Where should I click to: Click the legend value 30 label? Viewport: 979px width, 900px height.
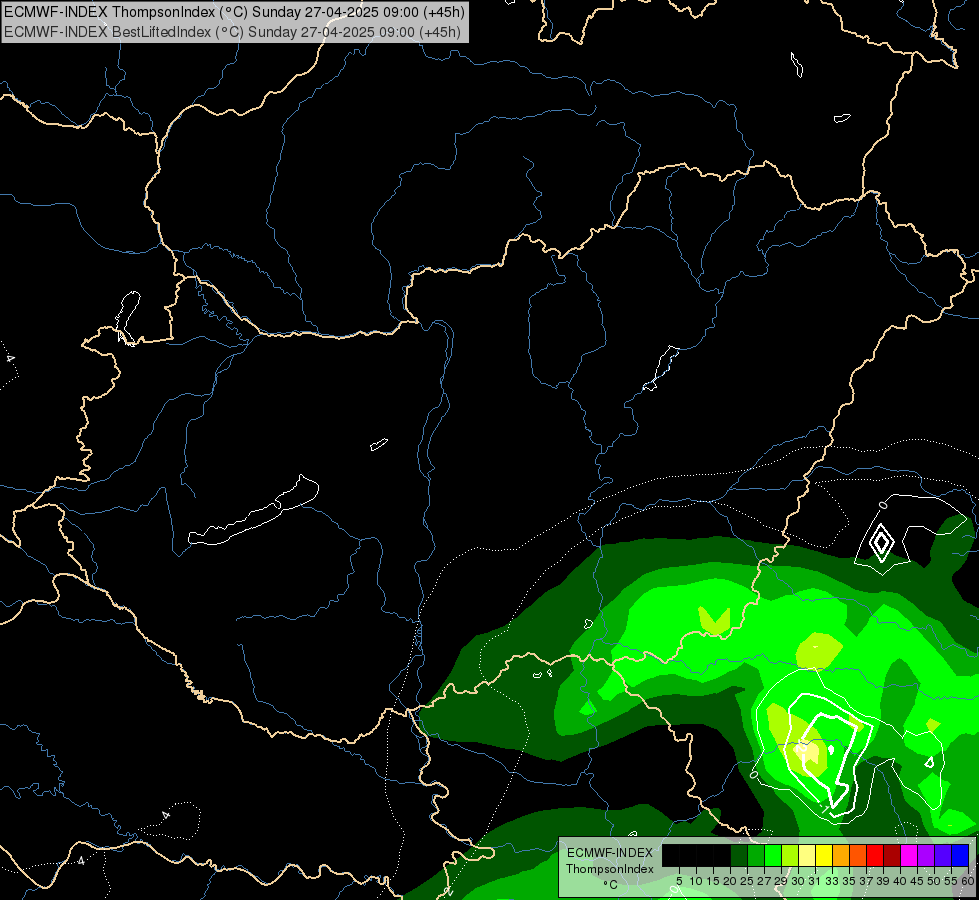tap(798, 881)
